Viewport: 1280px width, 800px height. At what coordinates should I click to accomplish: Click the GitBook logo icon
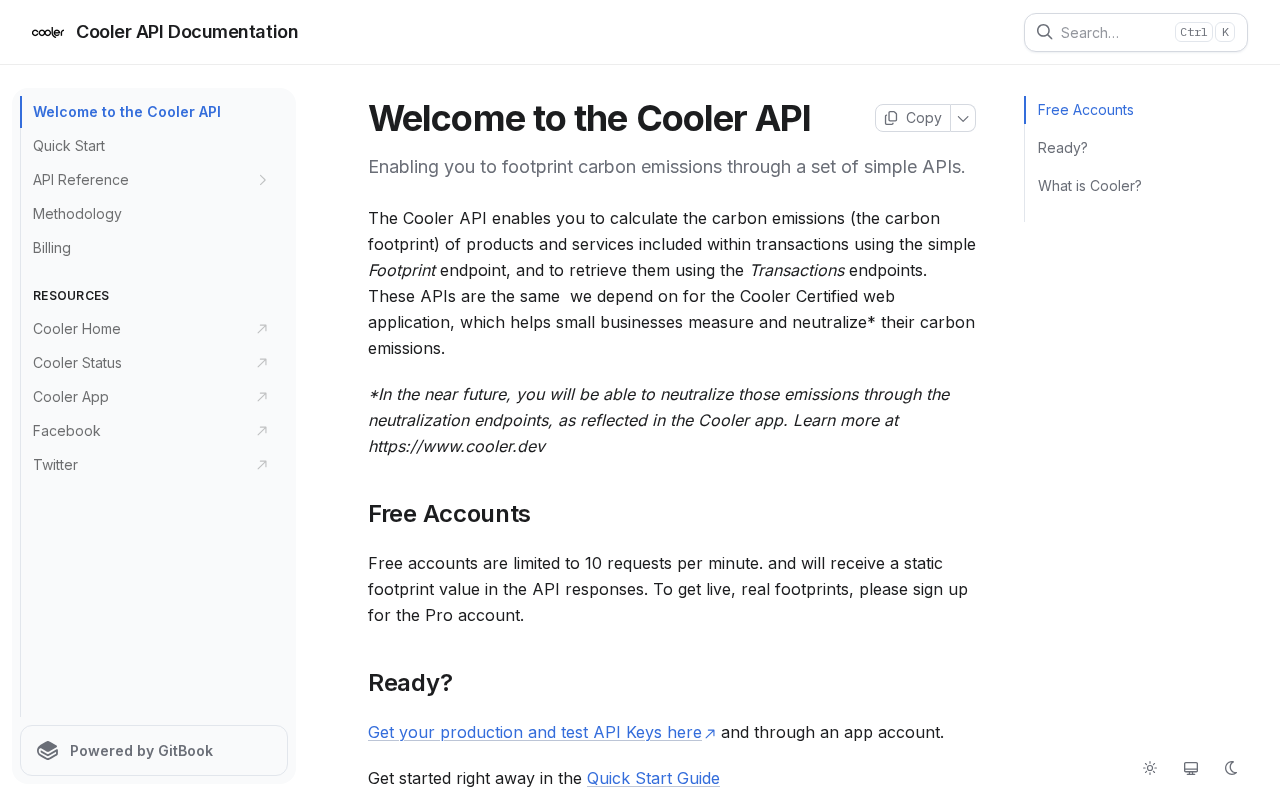[x=48, y=751]
